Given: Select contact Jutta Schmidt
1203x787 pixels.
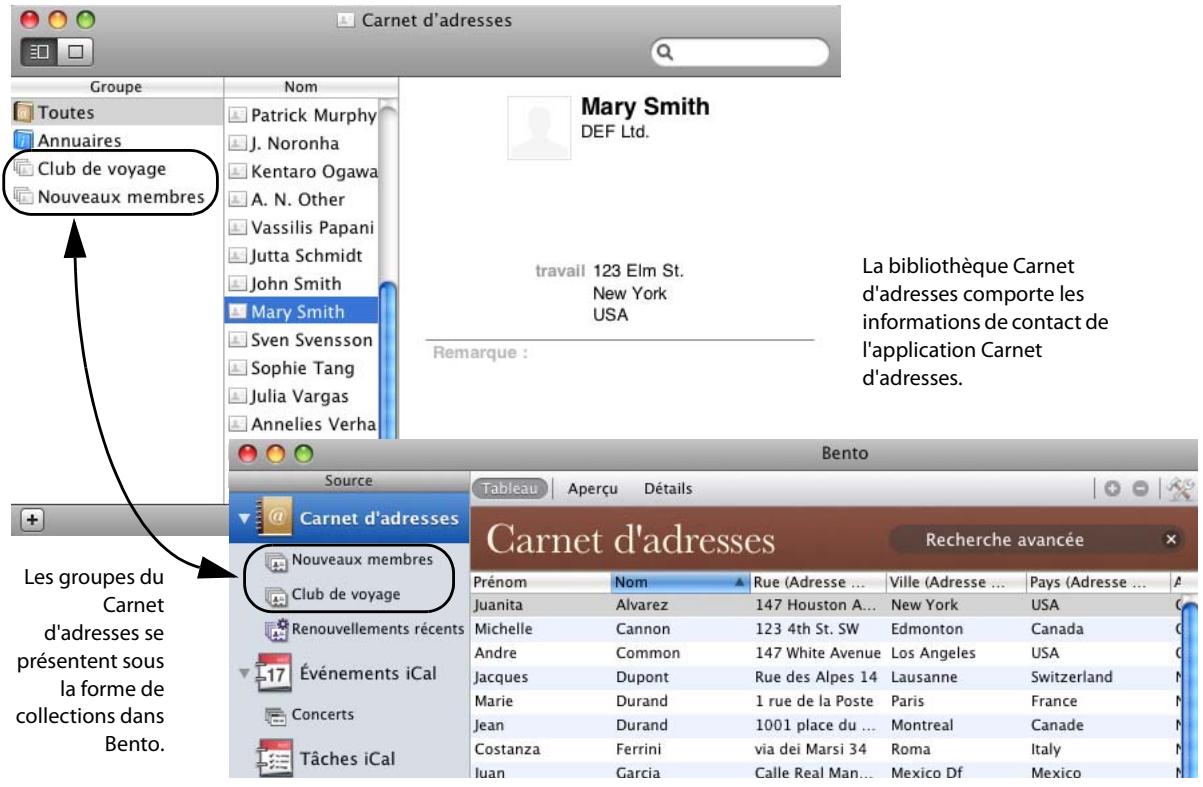Looking at the screenshot, I should coord(301,254).
